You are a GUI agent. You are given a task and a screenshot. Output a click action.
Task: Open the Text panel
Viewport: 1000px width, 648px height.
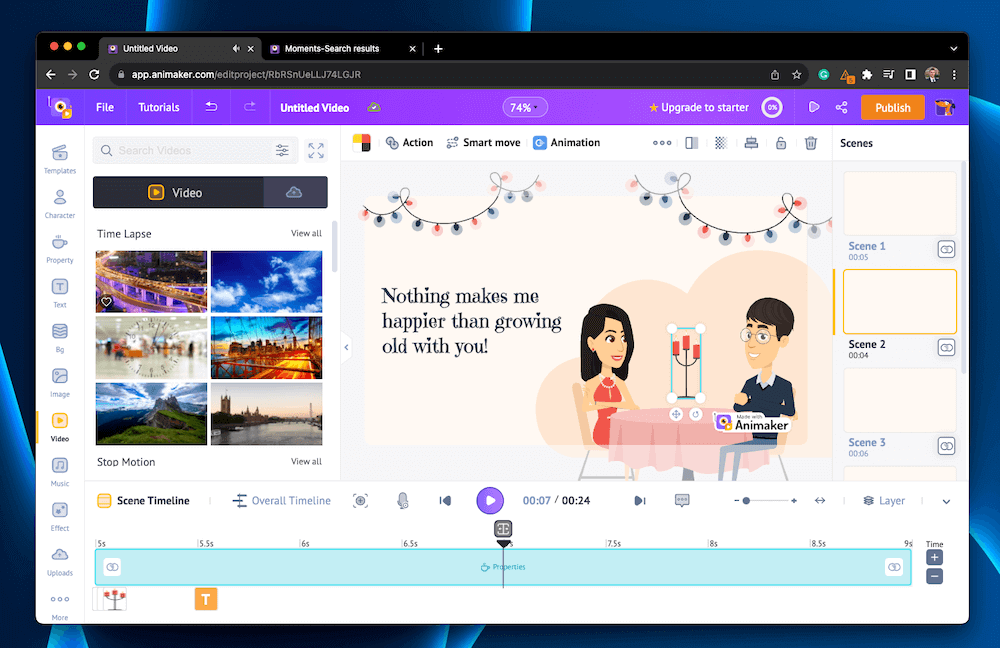click(60, 292)
